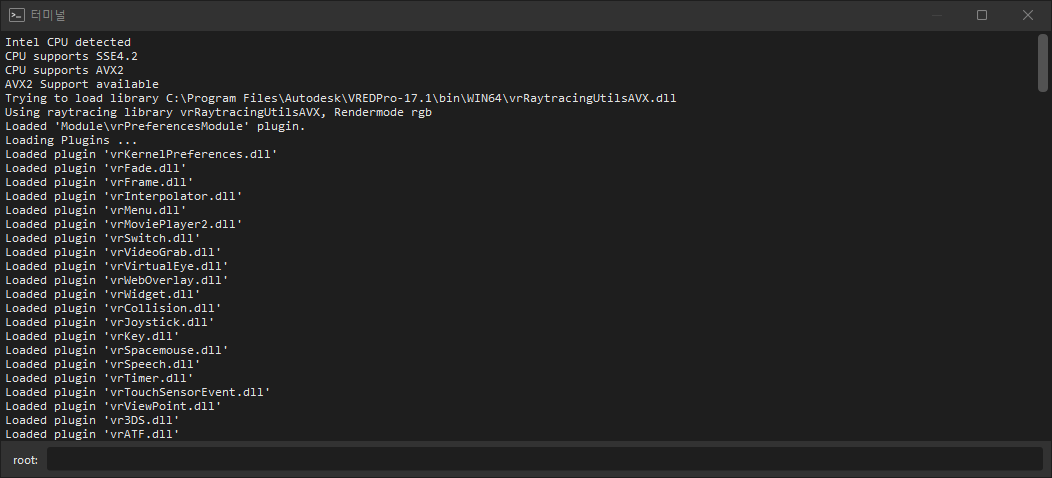Click the 'vrTouchSensorEvent.dll' plugin line

(138, 392)
